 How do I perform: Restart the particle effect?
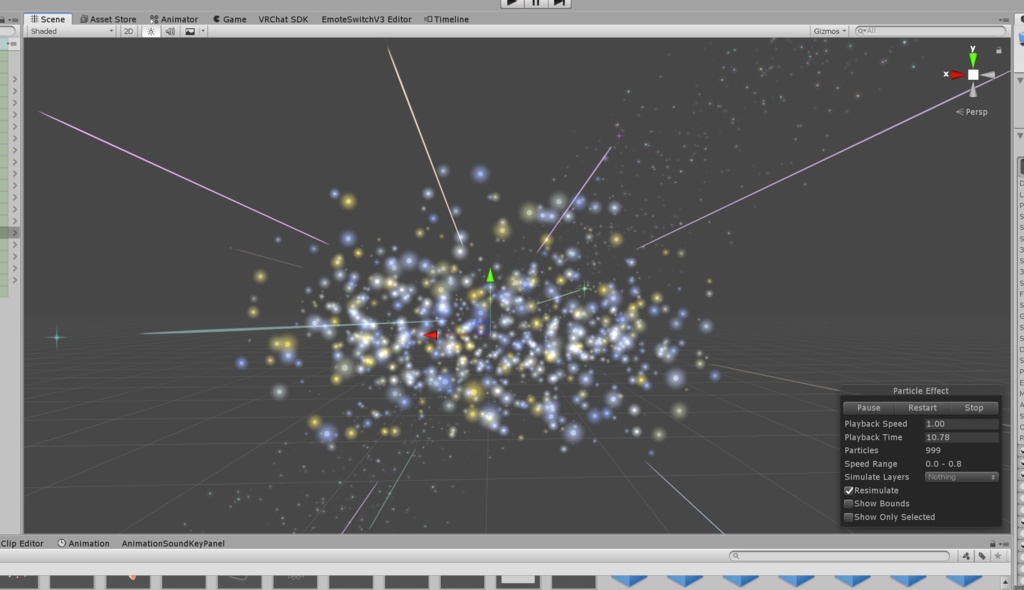click(x=922, y=408)
